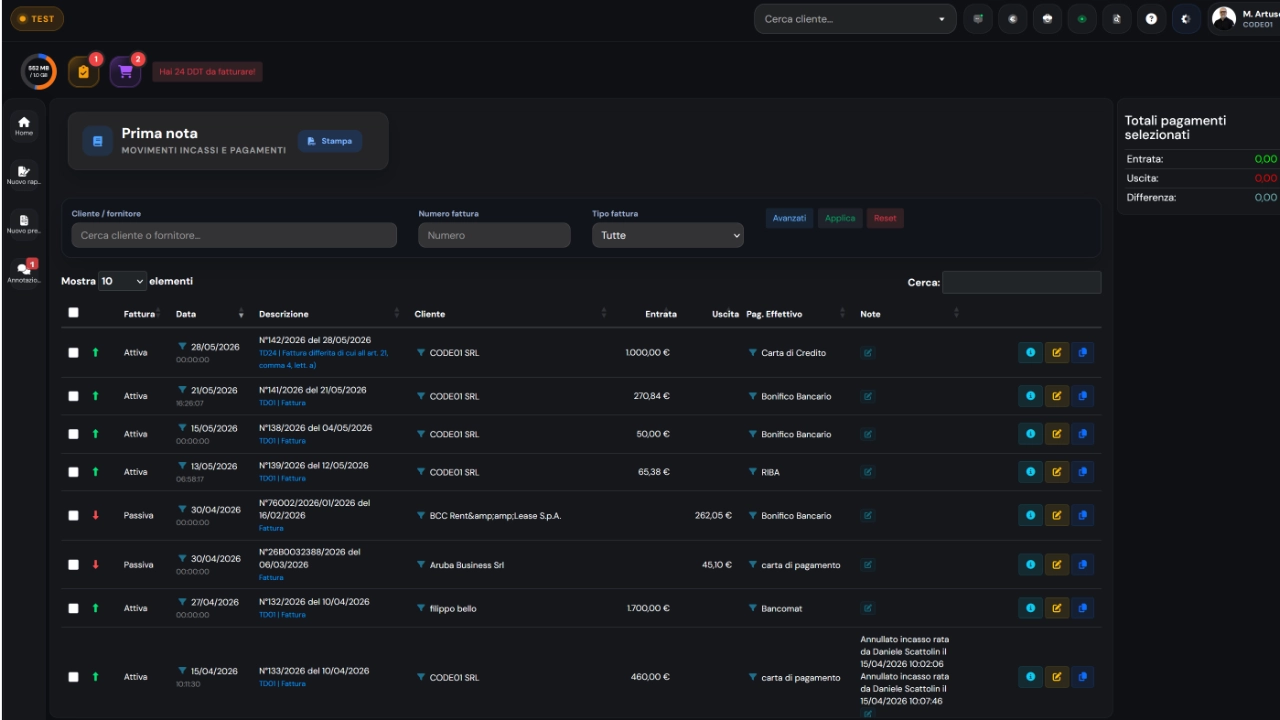This screenshot has width=1280, height=720.
Task: Filter by payment Carta di Credito funnel
Action: (x=753, y=353)
